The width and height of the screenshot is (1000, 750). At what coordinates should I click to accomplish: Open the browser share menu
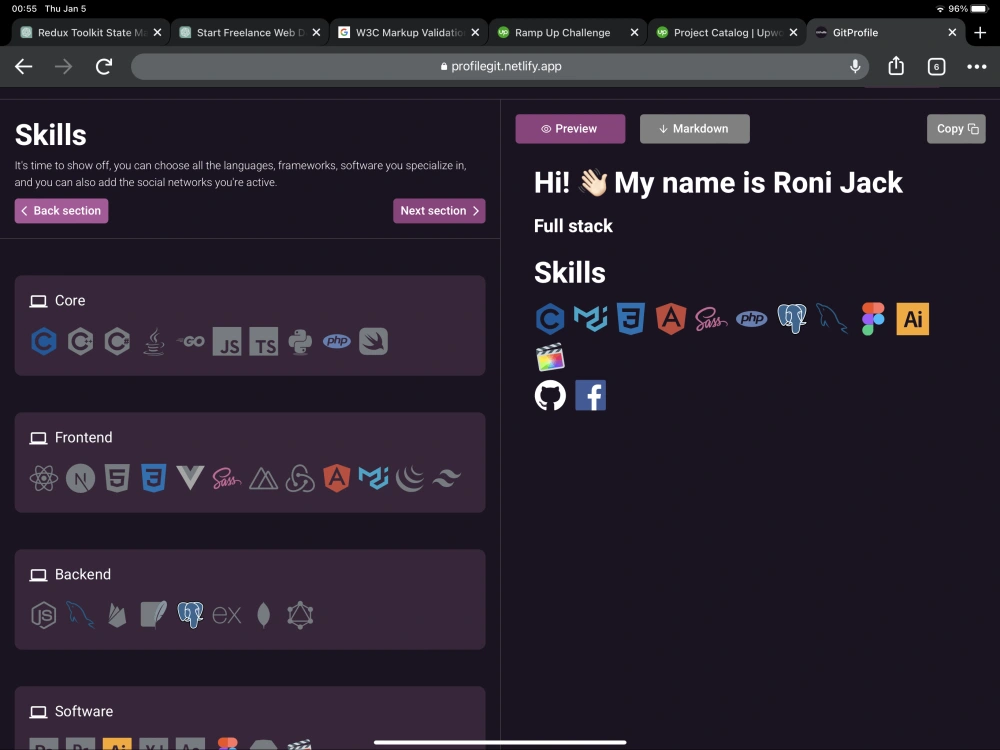coord(896,66)
